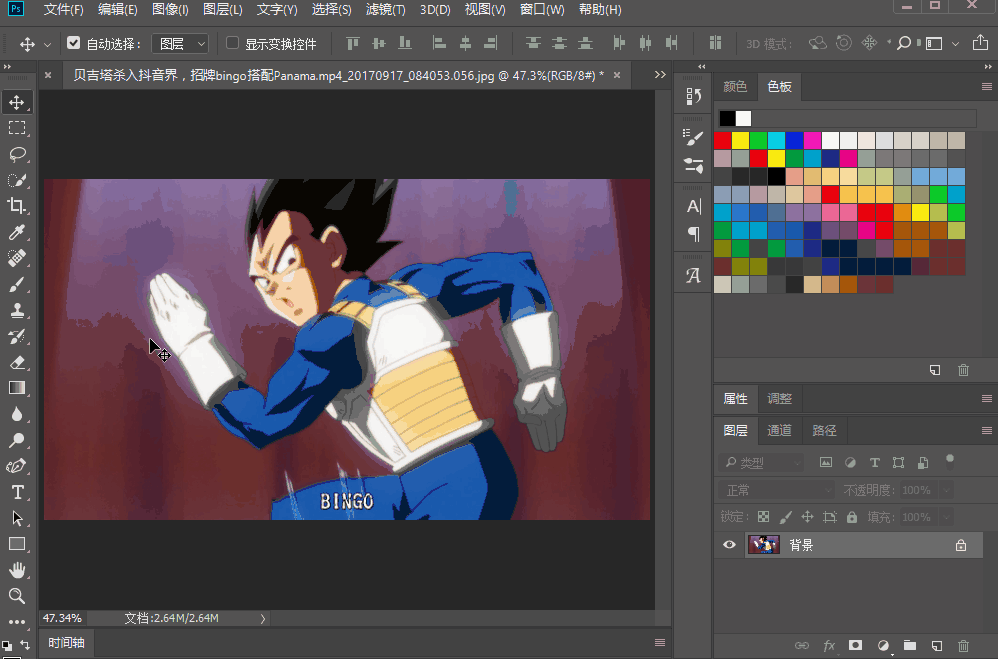The height and width of the screenshot is (659, 998).
Task: Select the Gradient tool
Action: [x=17, y=388]
